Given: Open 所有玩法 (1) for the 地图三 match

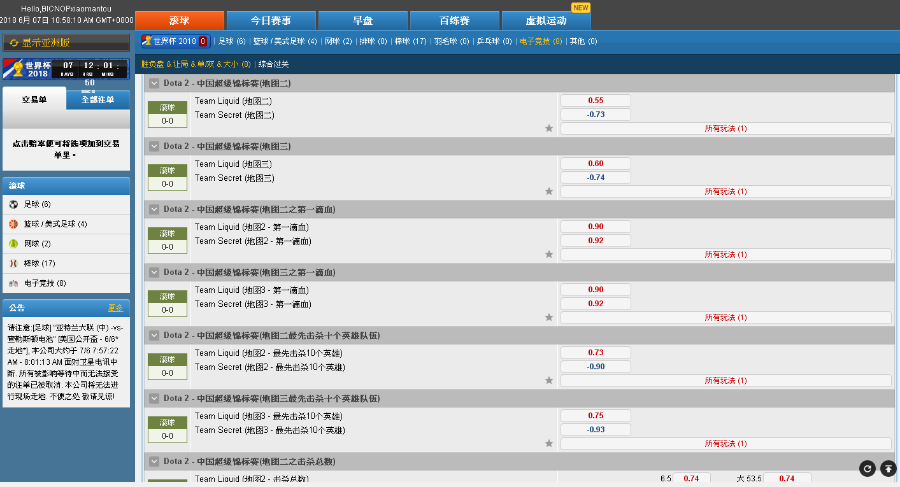Looking at the screenshot, I should [726, 192].
